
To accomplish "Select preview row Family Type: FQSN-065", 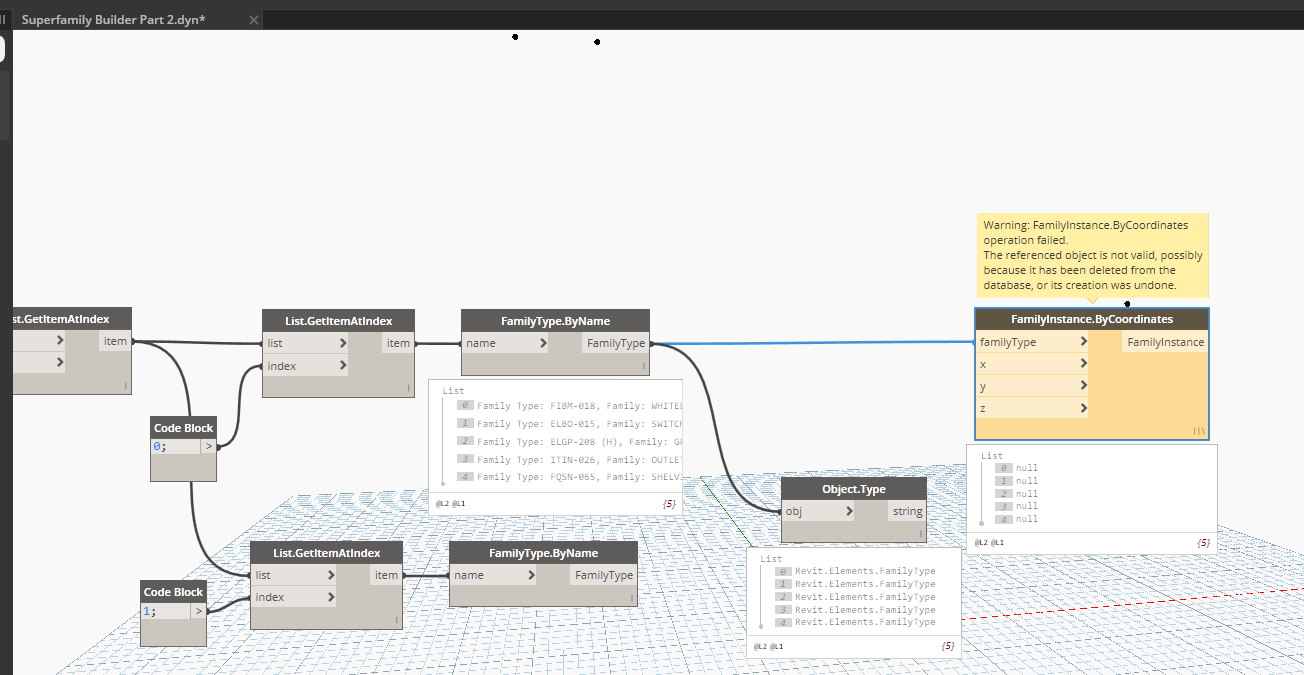I will 568,477.
